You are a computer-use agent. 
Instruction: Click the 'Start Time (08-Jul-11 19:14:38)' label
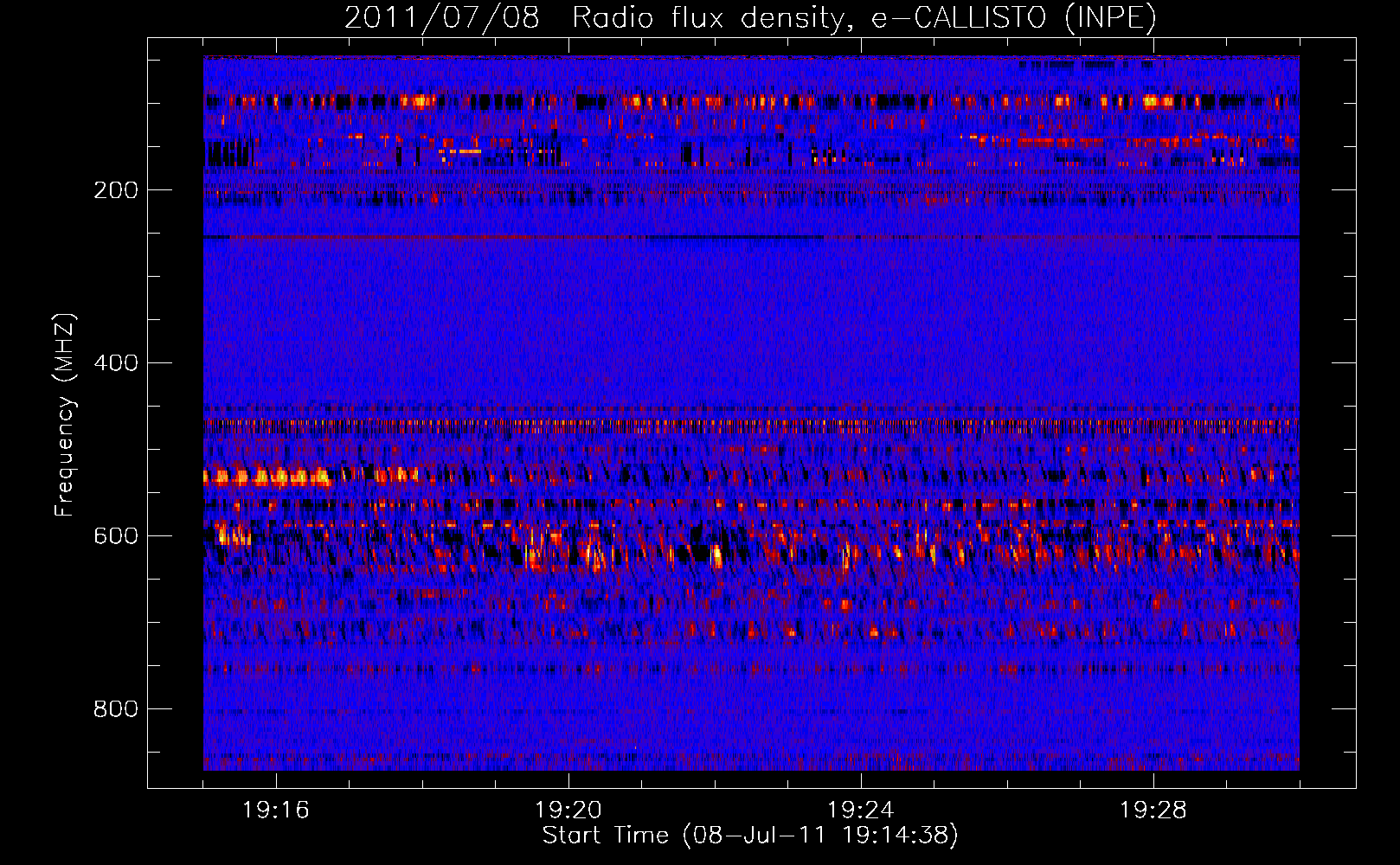(750, 836)
